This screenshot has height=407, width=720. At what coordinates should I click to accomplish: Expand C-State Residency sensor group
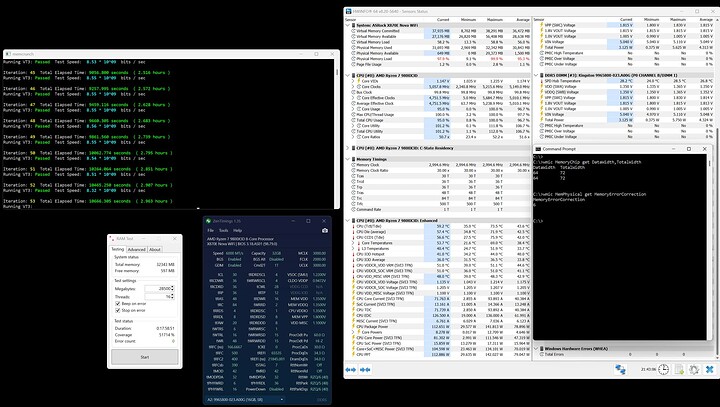pos(348,148)
